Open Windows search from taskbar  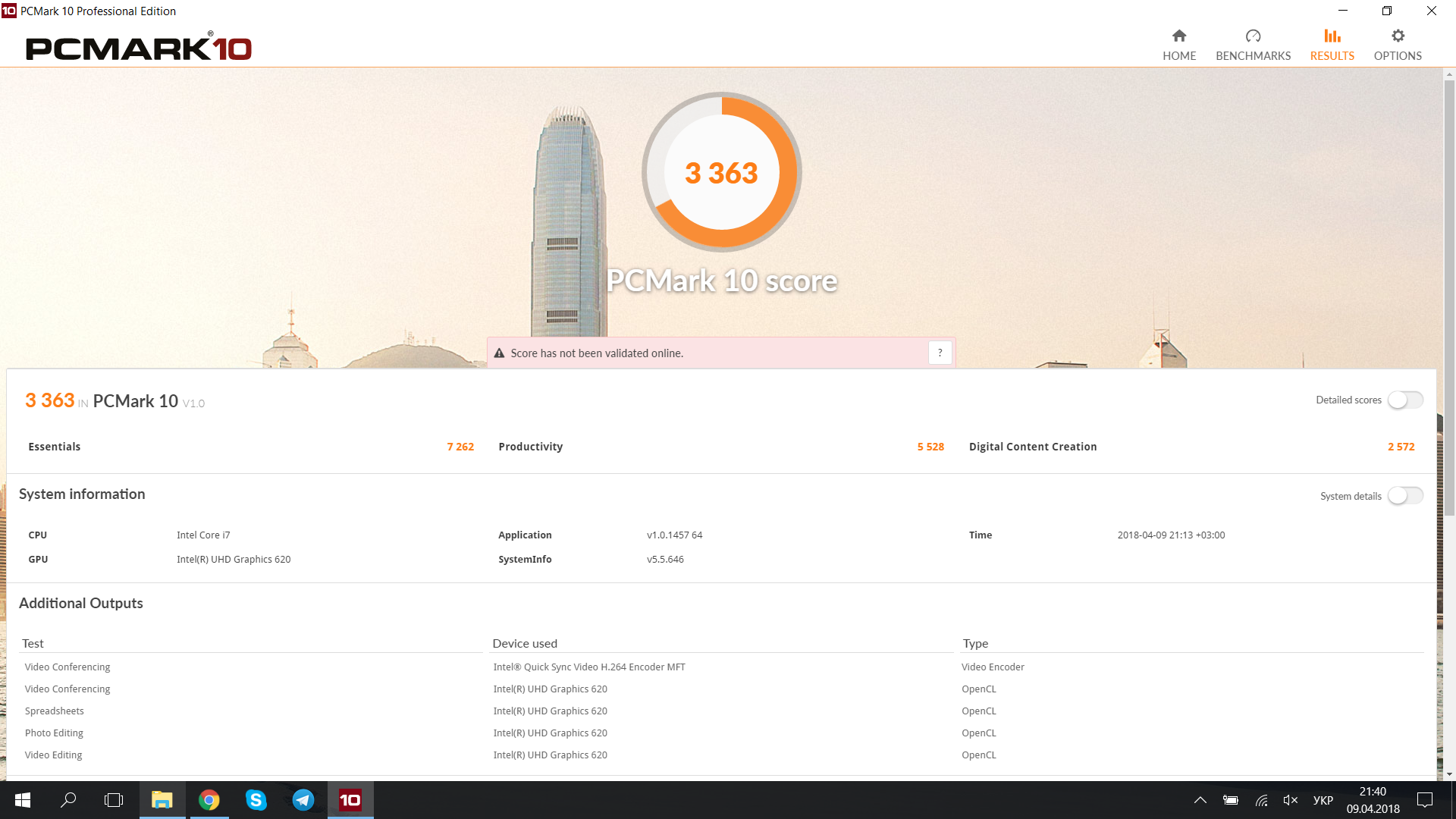tap(68, 800)
